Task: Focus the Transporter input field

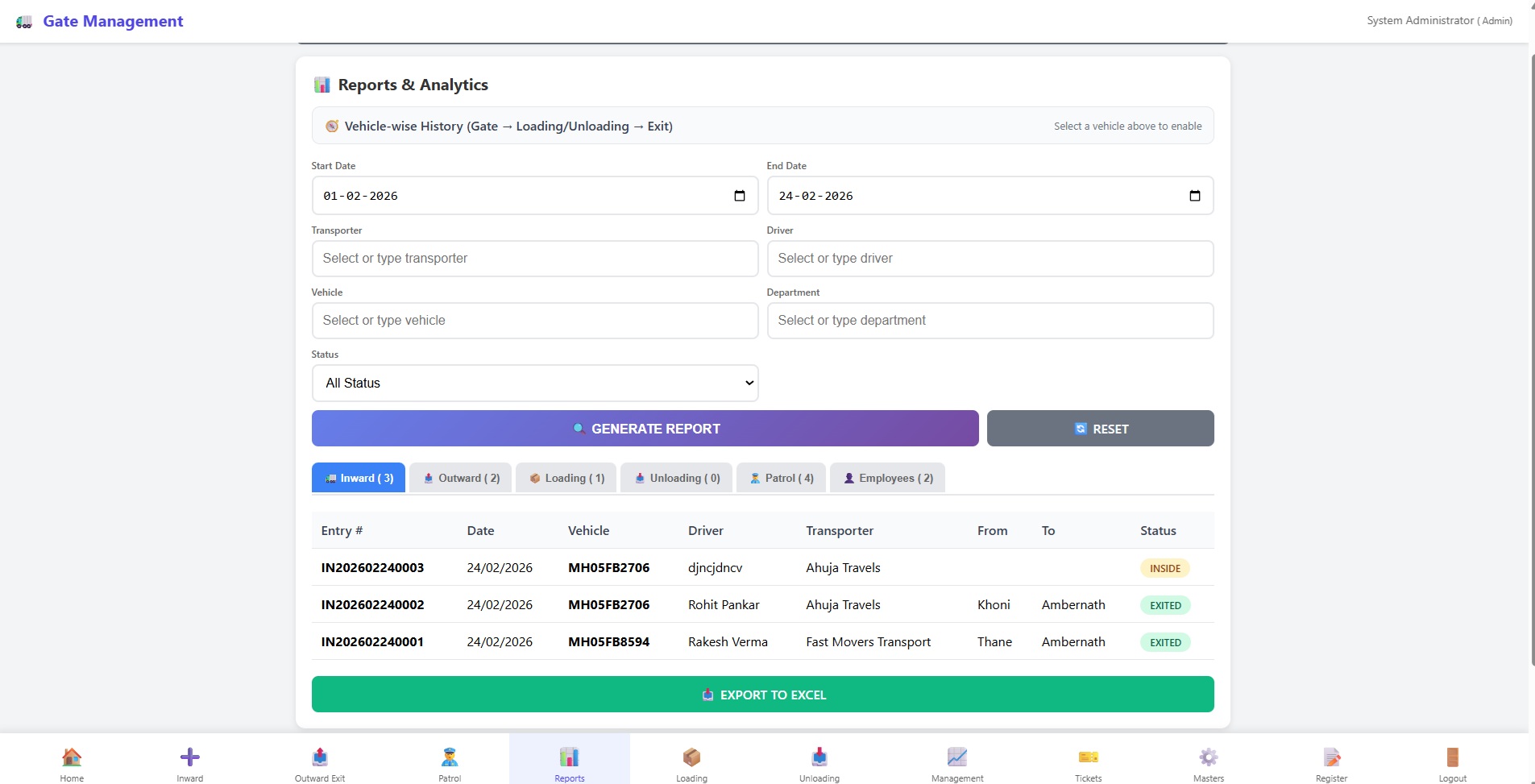Action: [x=535, y=259]
